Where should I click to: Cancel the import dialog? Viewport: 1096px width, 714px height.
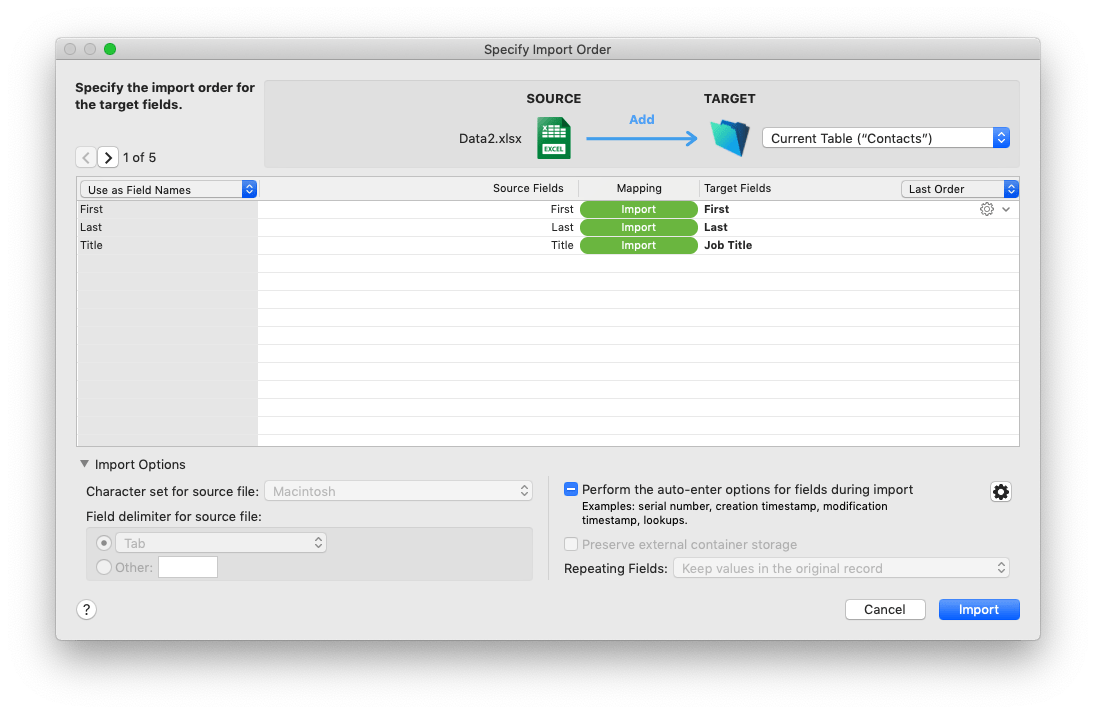point(884,609)
